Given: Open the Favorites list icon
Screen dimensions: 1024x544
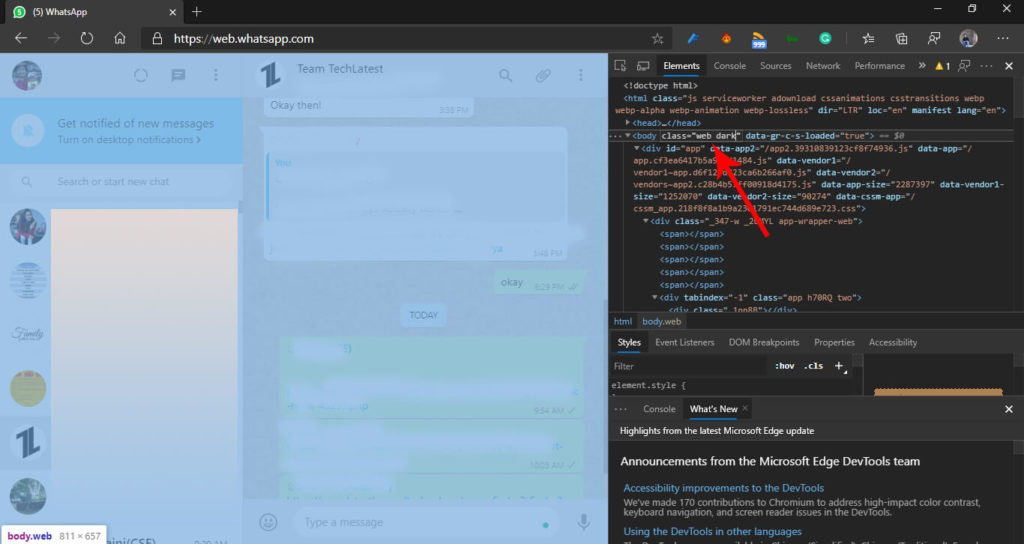Looking at the screenshot, I should click(x=868, y=39).
